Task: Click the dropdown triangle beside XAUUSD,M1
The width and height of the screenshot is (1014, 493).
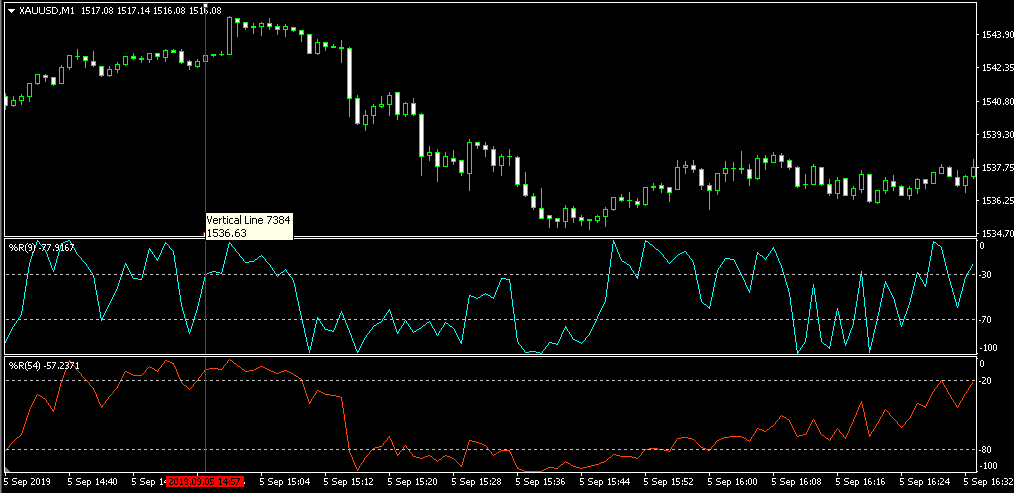Action: 11,10
